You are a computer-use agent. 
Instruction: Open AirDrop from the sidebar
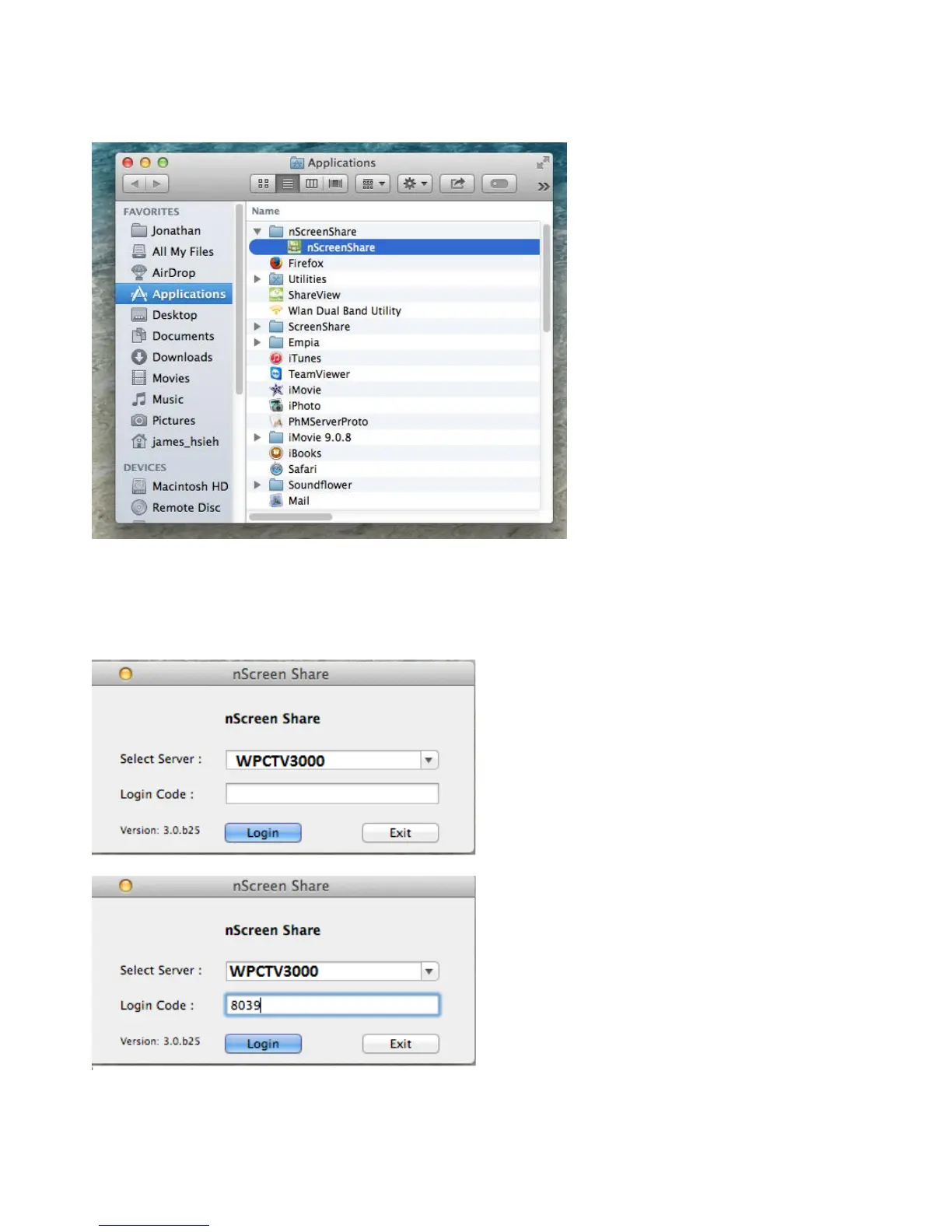pyautogui.click(x=175, y=272)
